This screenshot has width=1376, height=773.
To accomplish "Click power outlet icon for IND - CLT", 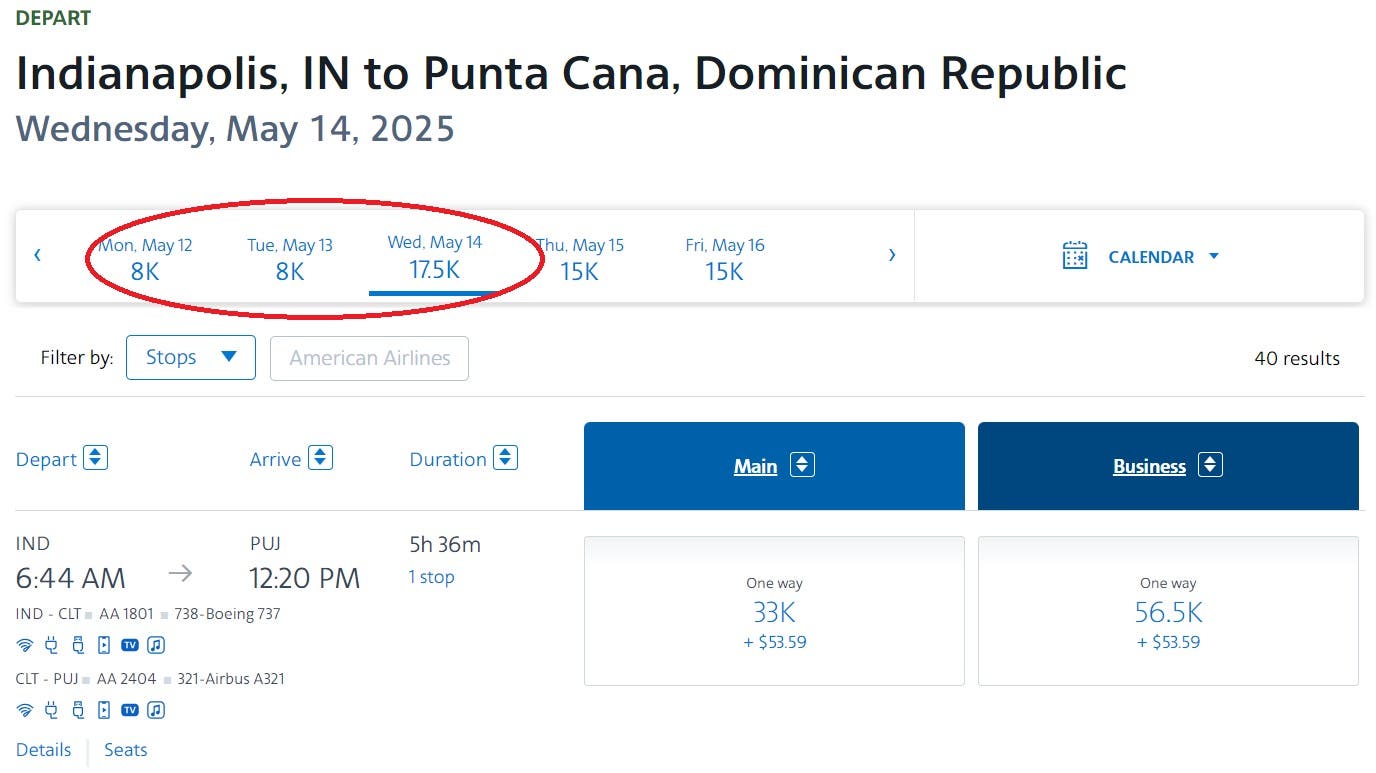I will click(x=52, y=645).
